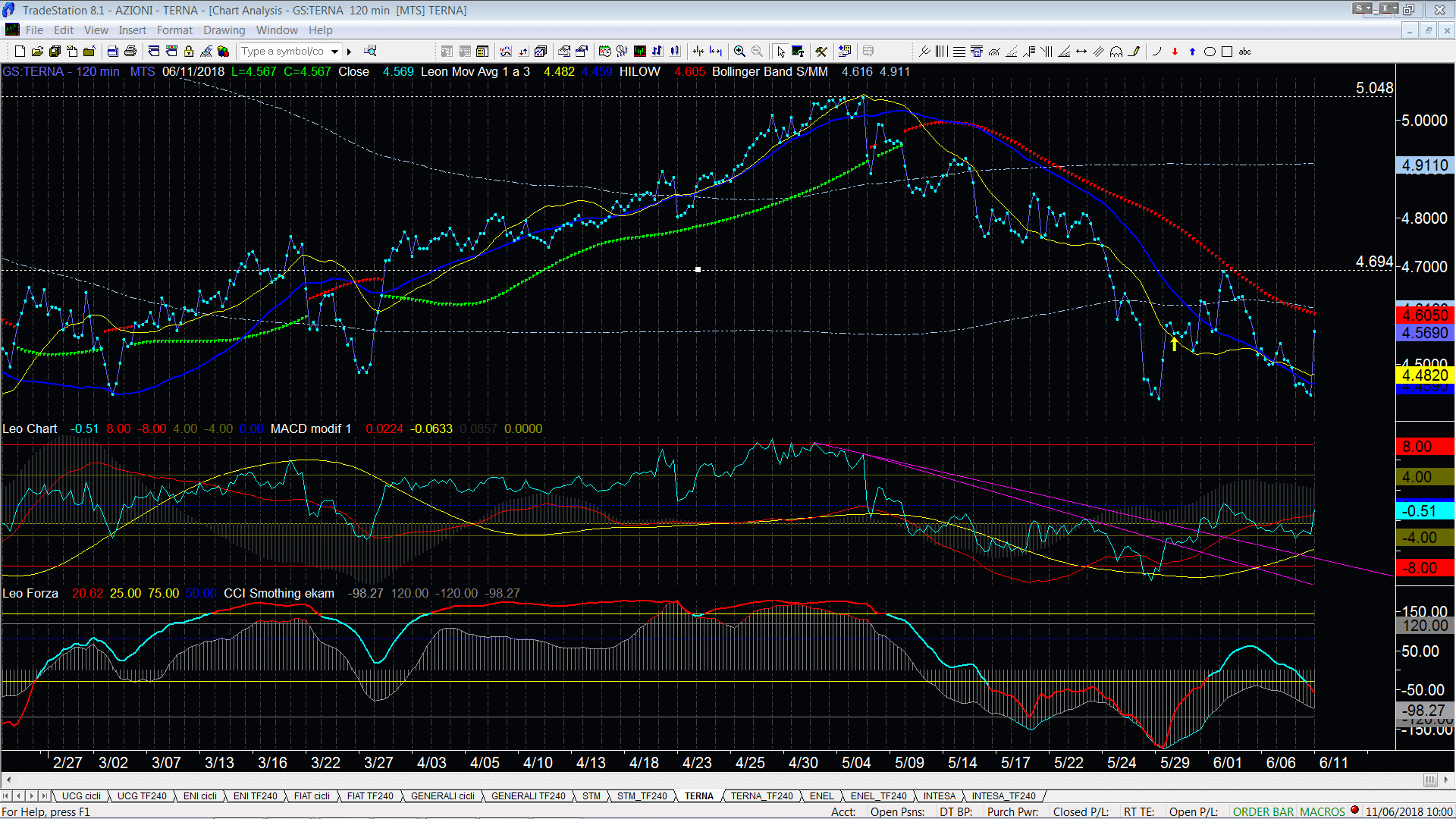Select the Rectangle drawing tool

click(x=1227, y=52)
